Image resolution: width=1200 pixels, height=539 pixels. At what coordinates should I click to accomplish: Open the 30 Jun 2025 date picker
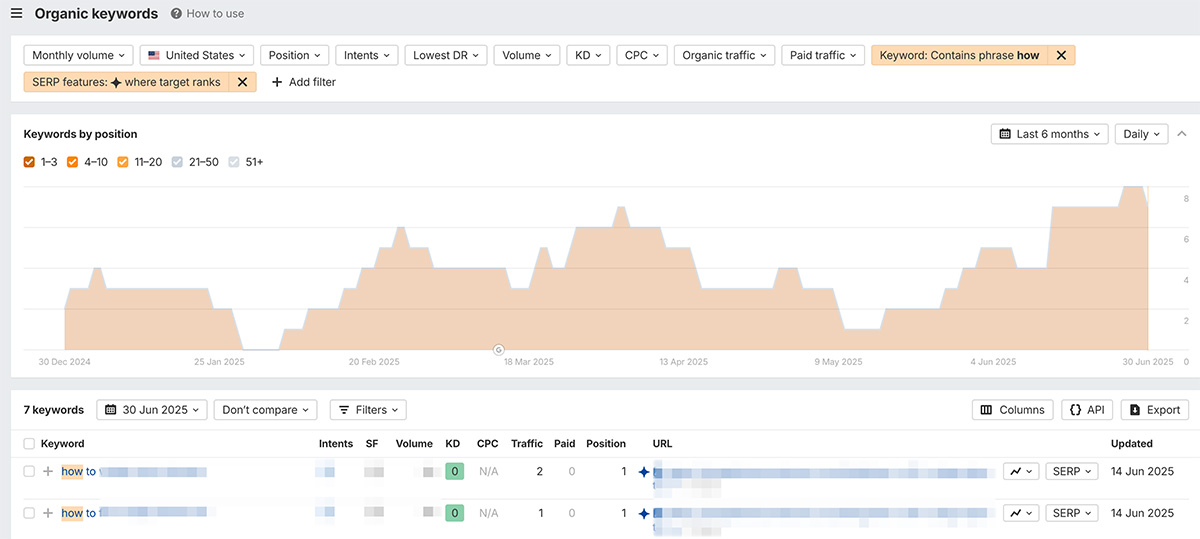click(x=152, y=410)
